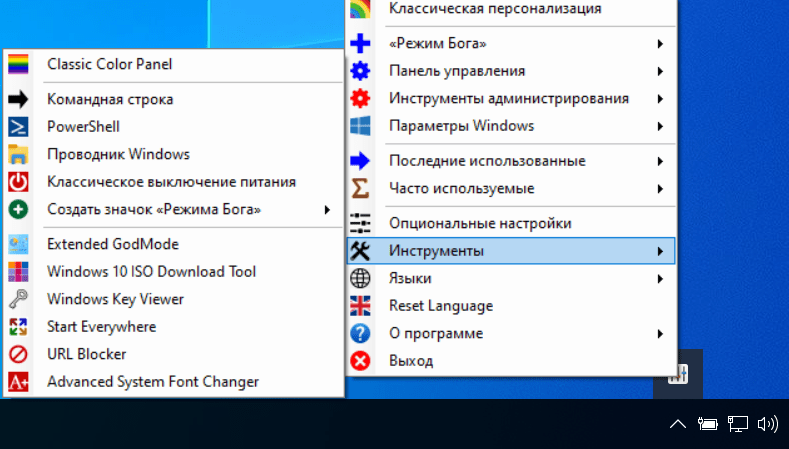The width and height of the screenshot is (789, 449).
Task: Expand Инструменты администрирования submenu arrow
Action: click(x=660, y=99)
